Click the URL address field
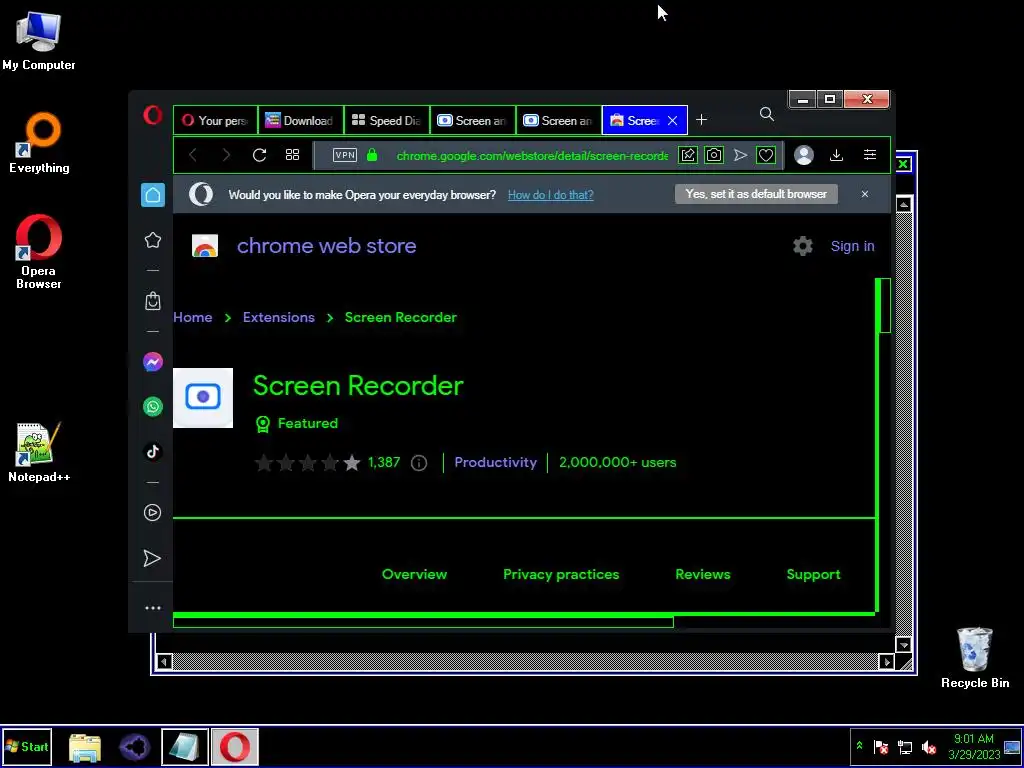Image resolution: width=1024 pixels, height=768 pixels. click(x=532, y=155)
